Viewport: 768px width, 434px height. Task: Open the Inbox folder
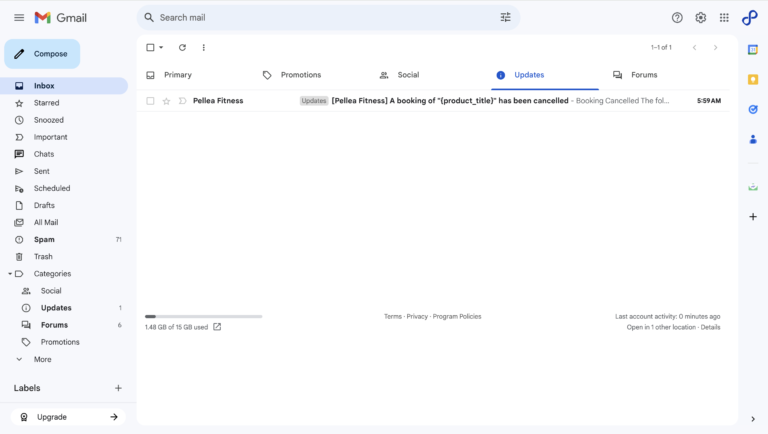[64, 86]
